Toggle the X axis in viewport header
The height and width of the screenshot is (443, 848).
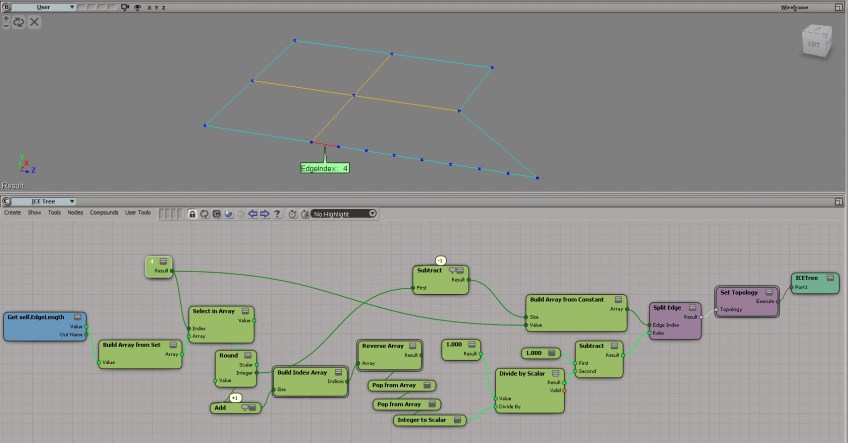click(x=147, y=7)
